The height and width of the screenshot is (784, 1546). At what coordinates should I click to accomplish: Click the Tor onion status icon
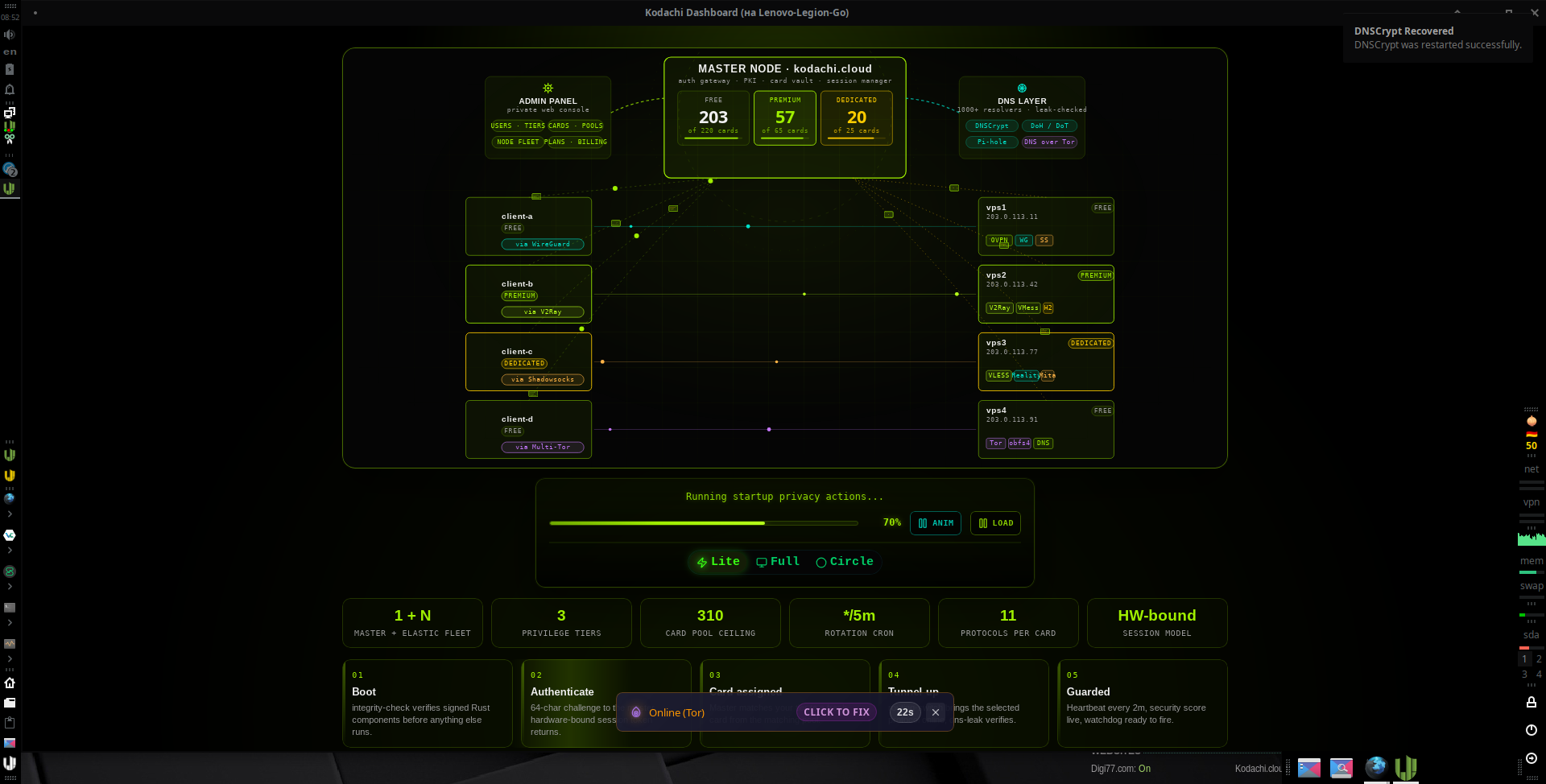pyautogui.click(x=1532, y=420)
